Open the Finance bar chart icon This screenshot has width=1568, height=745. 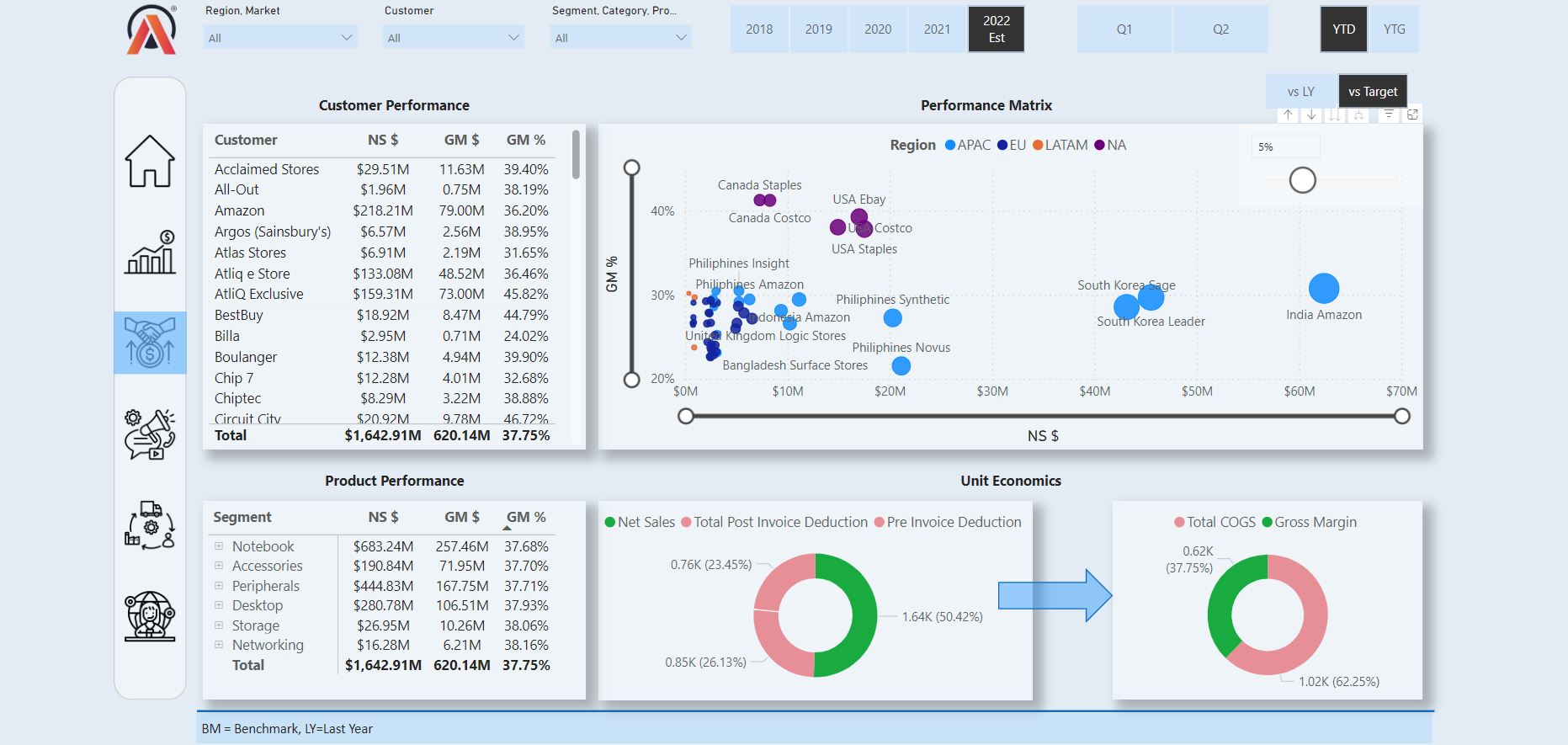(x=151, y=253)
